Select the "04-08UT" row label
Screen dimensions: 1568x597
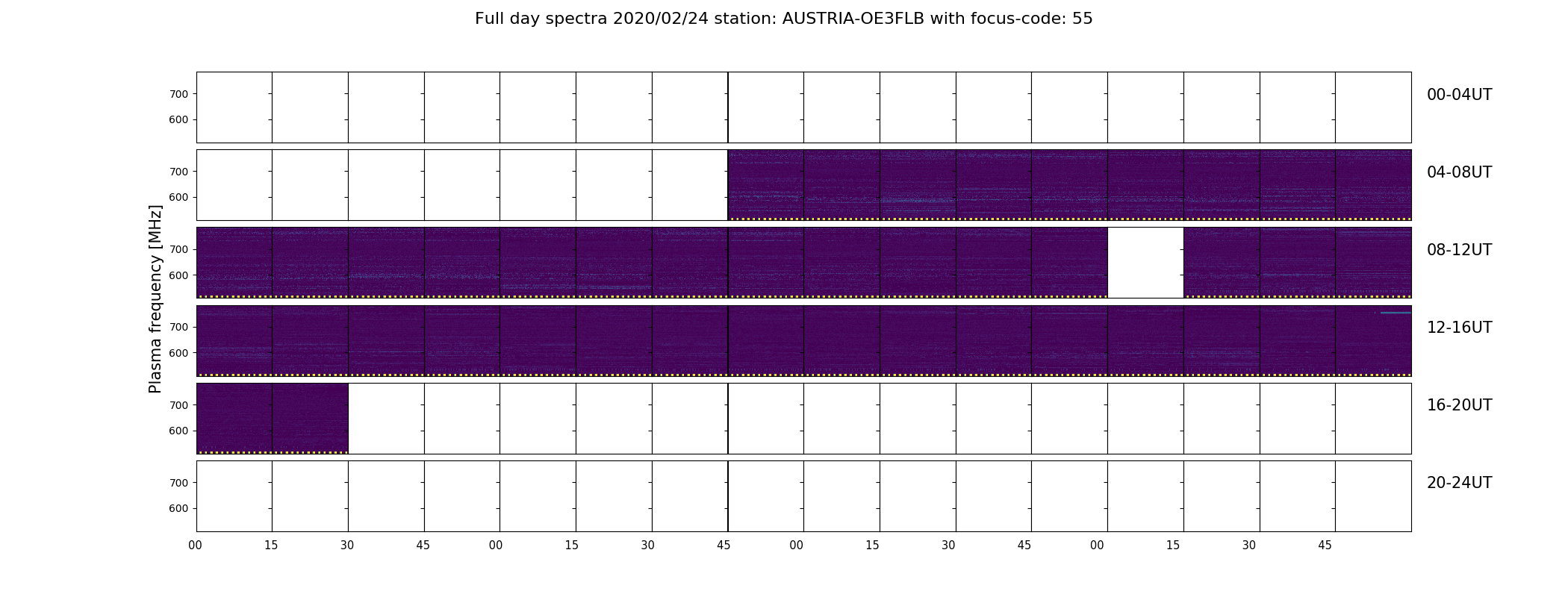1459,172
